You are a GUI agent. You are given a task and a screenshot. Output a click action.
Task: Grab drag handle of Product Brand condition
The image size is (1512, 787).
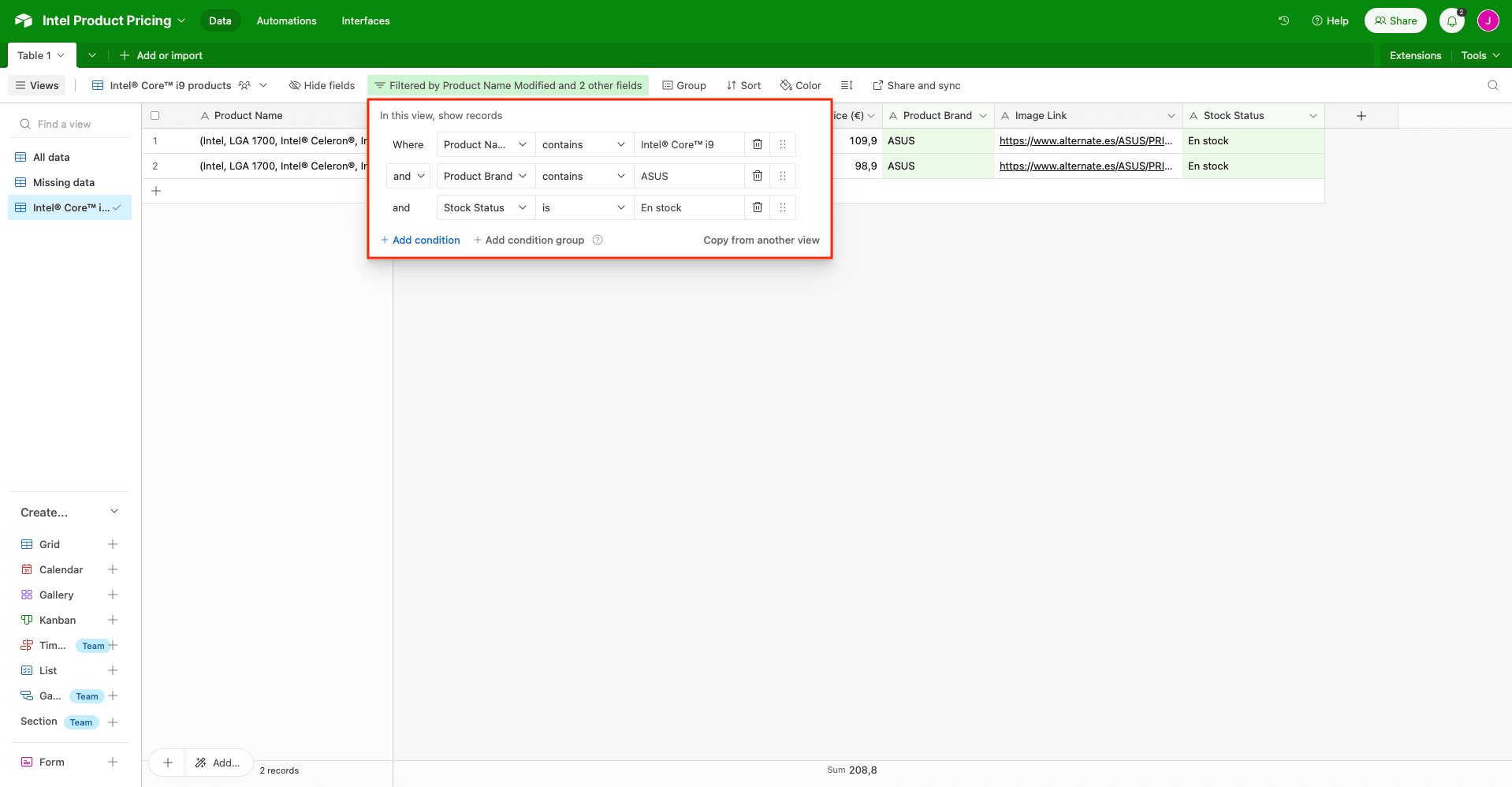point(782,176)
